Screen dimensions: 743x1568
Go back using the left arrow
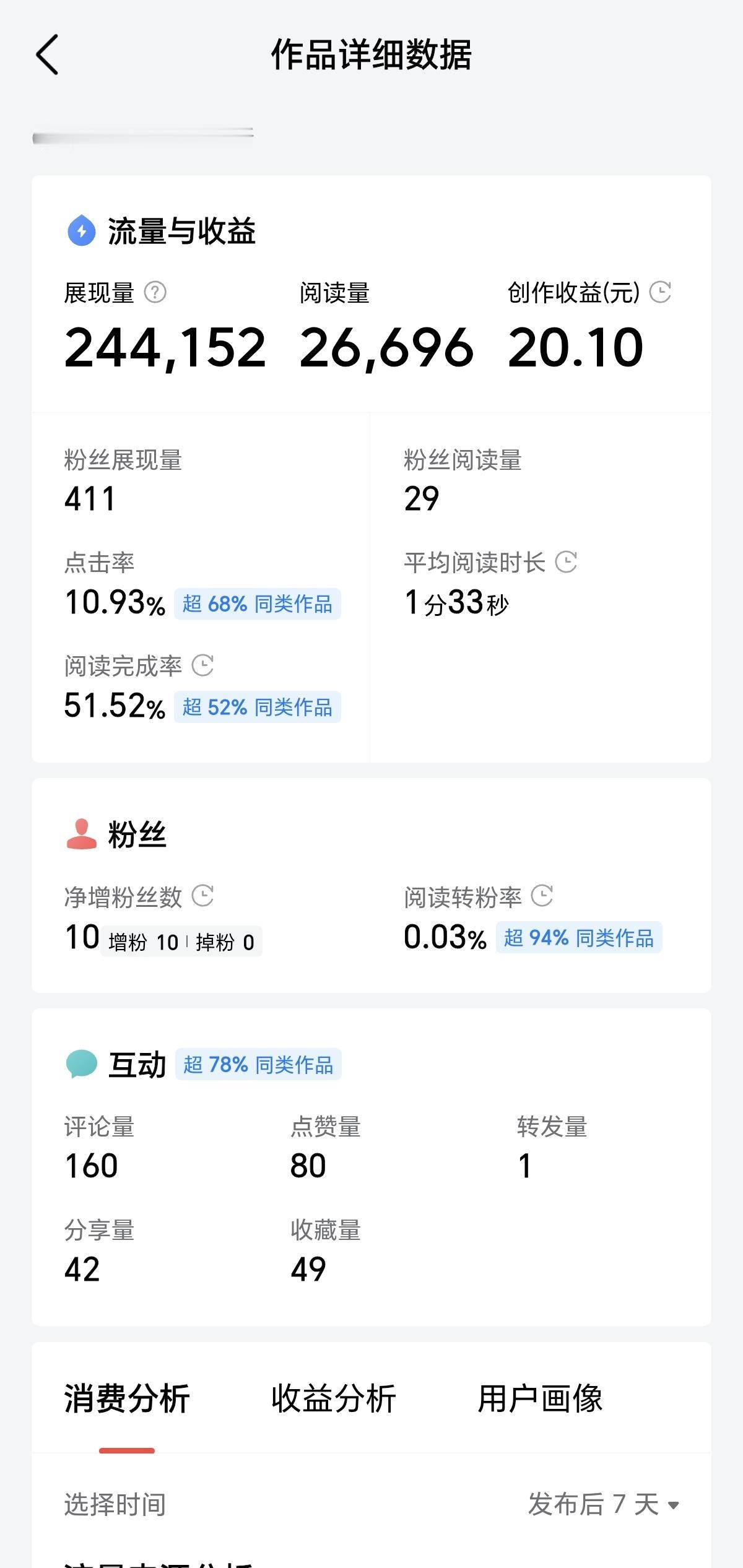47,54
